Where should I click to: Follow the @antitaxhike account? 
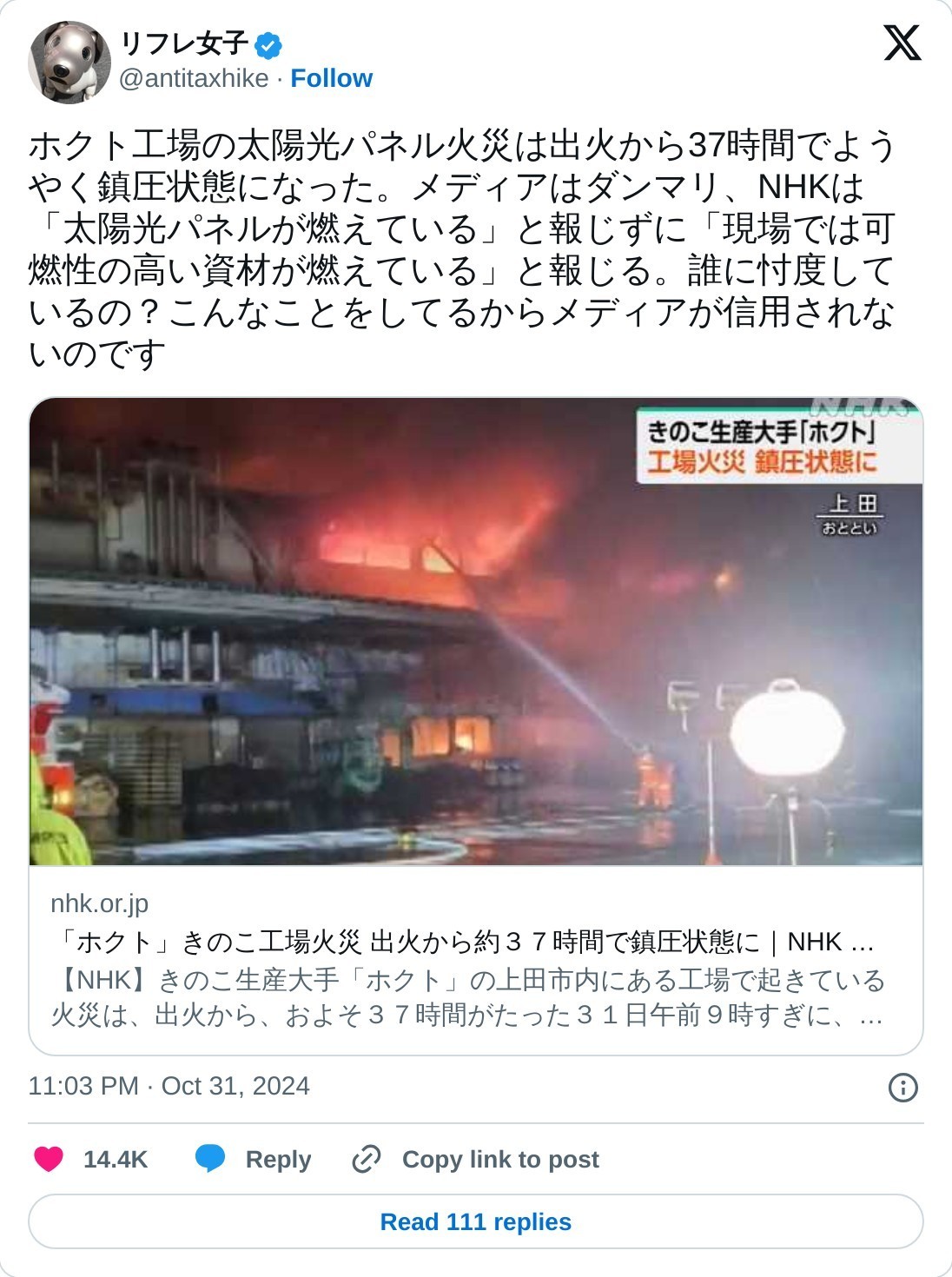pos(331,78)
